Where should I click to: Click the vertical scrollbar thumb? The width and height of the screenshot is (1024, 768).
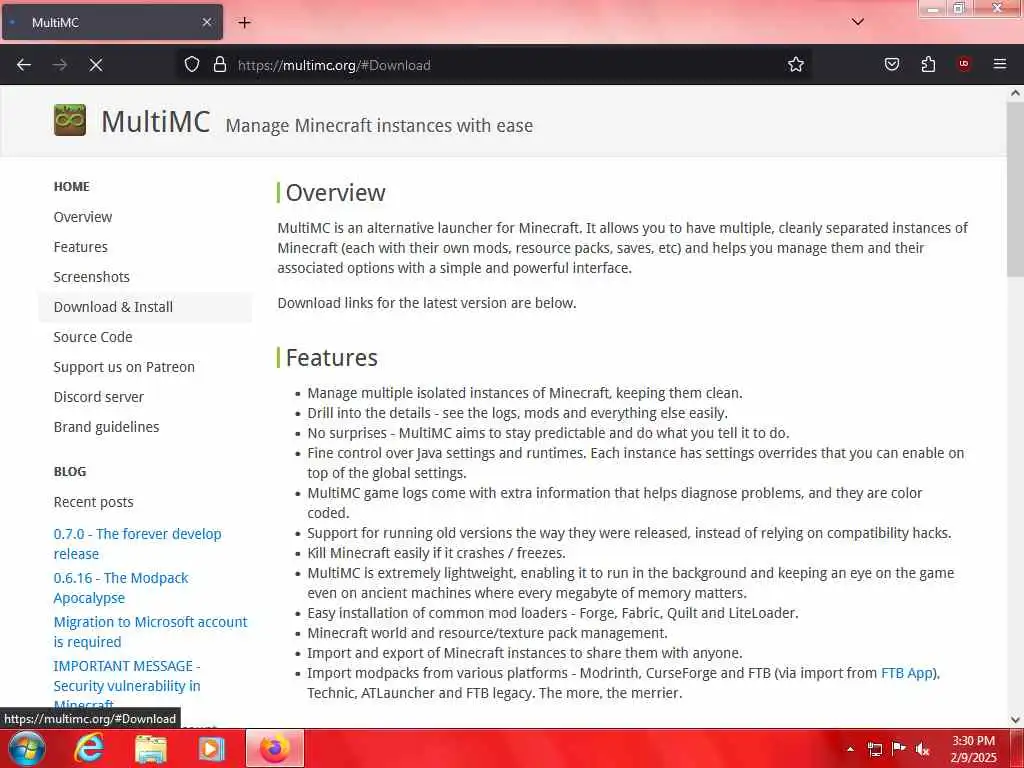point(1015,189)
